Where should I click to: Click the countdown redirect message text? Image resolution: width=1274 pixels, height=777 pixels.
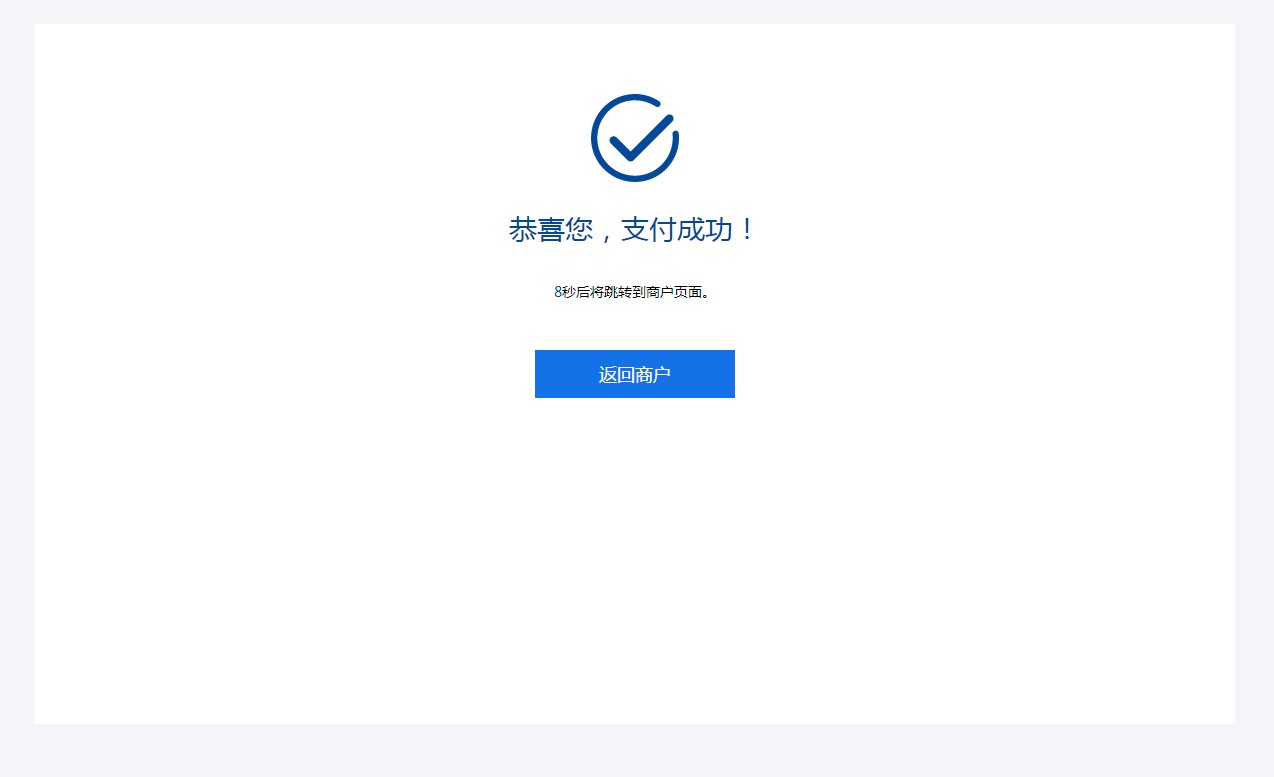pyautogui.click(x=633, y=292)
